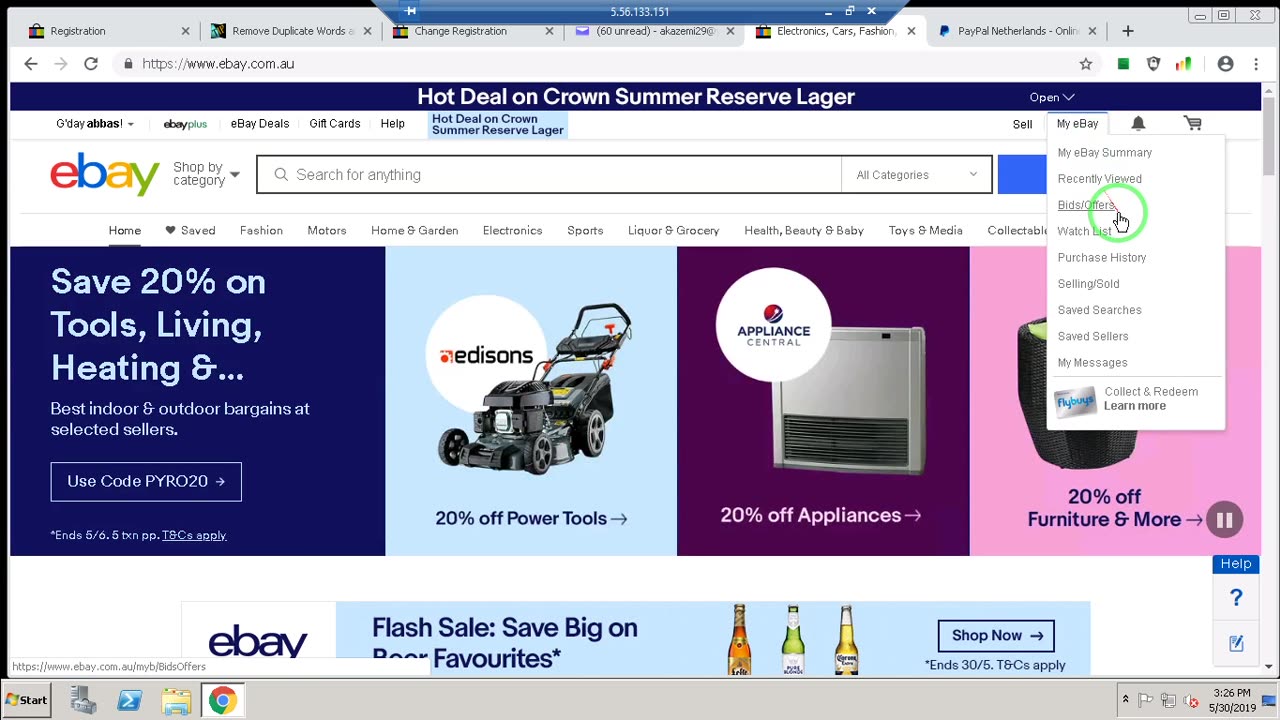Click 20% off Power Tools link
Image resolution: width=1280 pixels, height=720 pixels.
pos(531,518)
